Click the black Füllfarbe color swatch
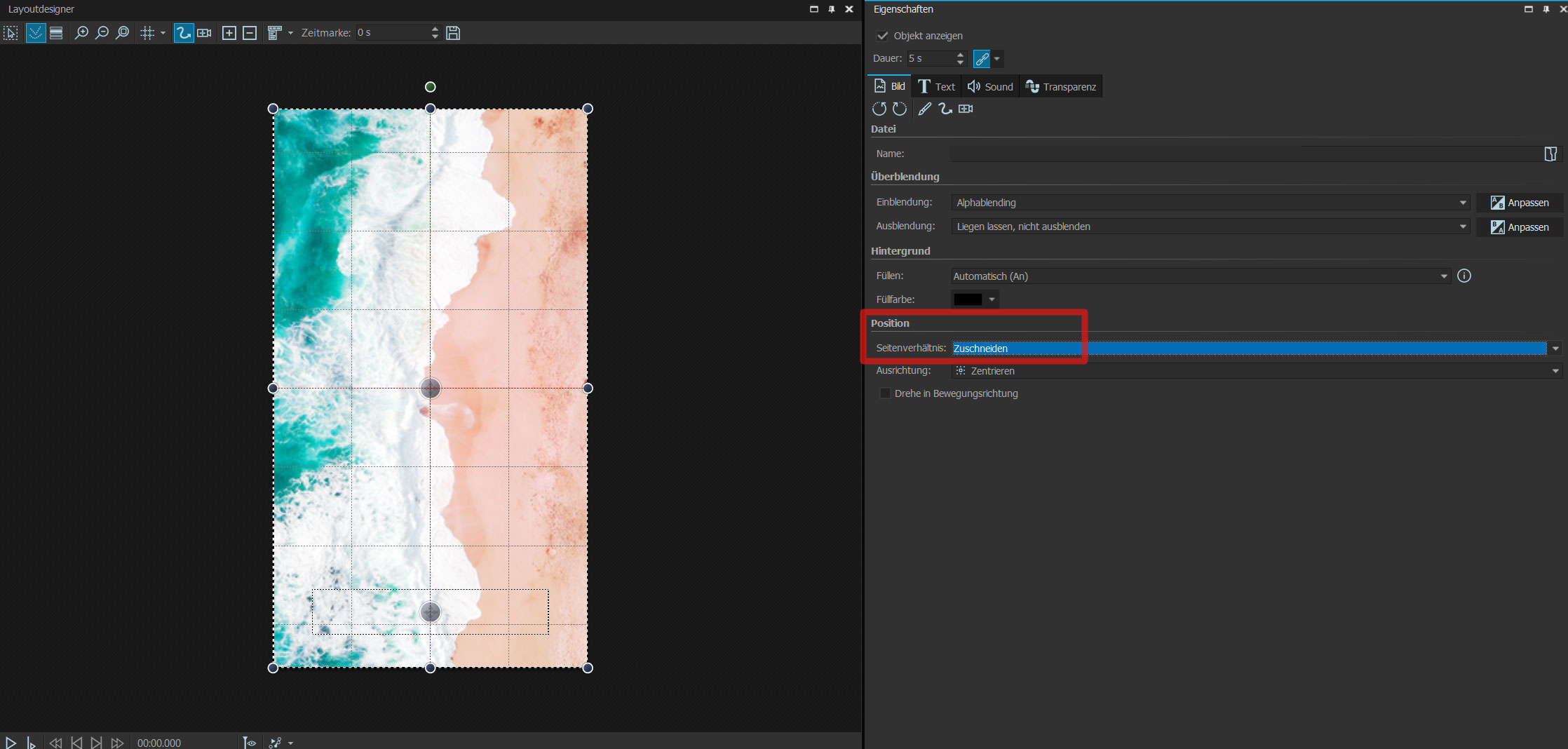This screenshot has height=749, width=1568. tap(968, 299)
